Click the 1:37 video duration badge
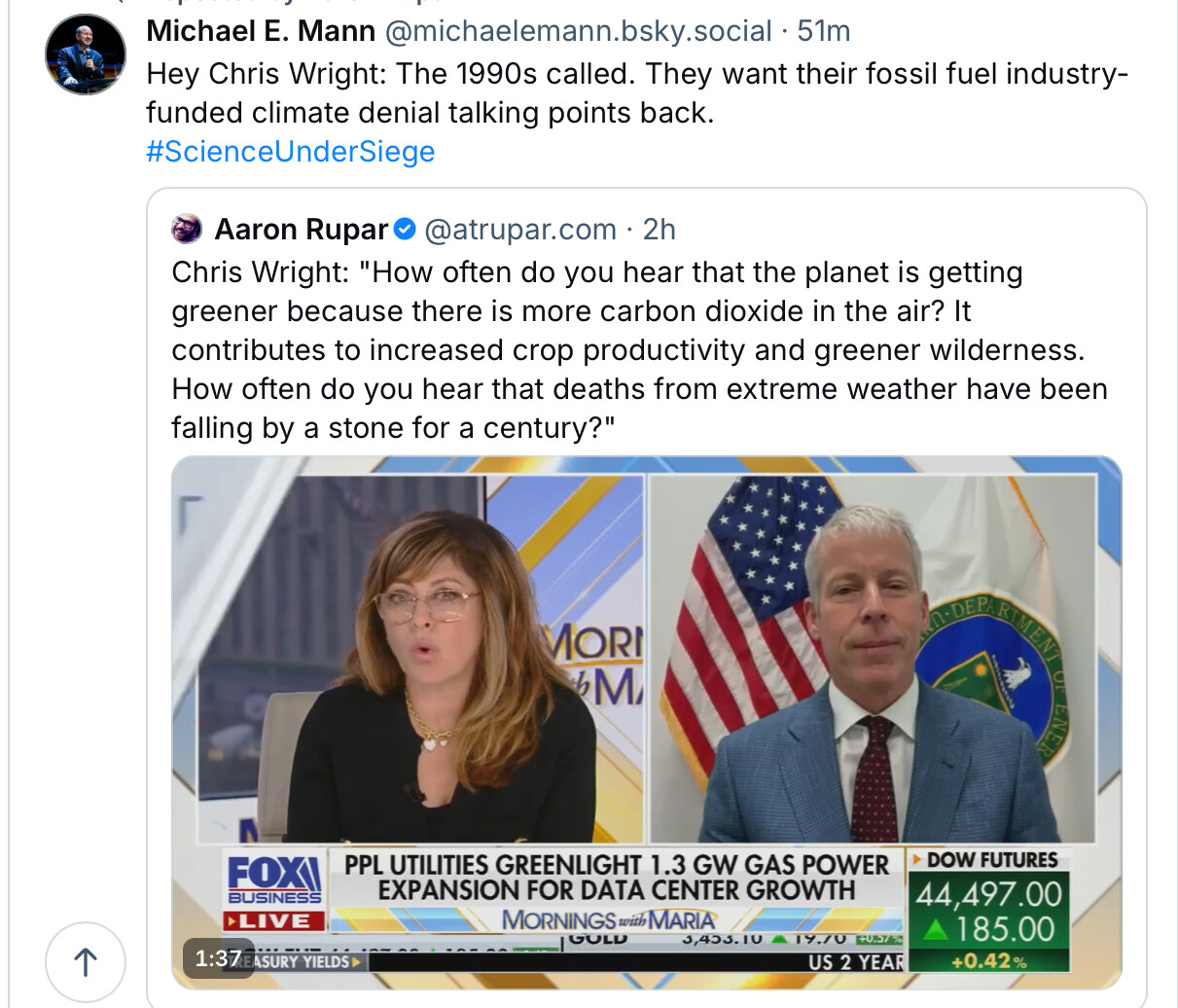This screenshot has height=1008, width=1178. [218, 958]
